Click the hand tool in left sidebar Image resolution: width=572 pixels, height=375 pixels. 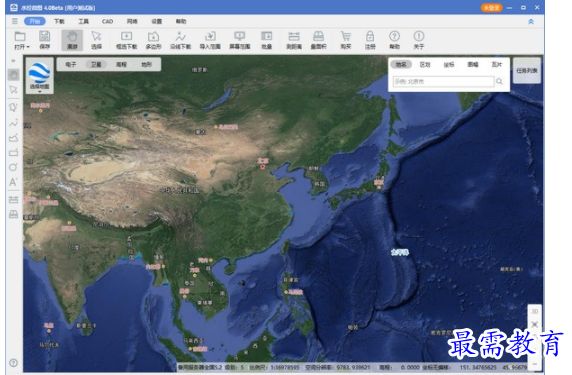[13, 75]
